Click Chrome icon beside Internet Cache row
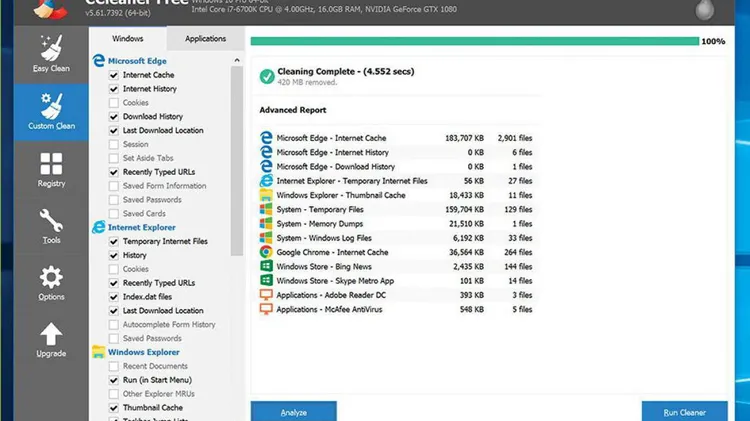 (x=266, y=252)
